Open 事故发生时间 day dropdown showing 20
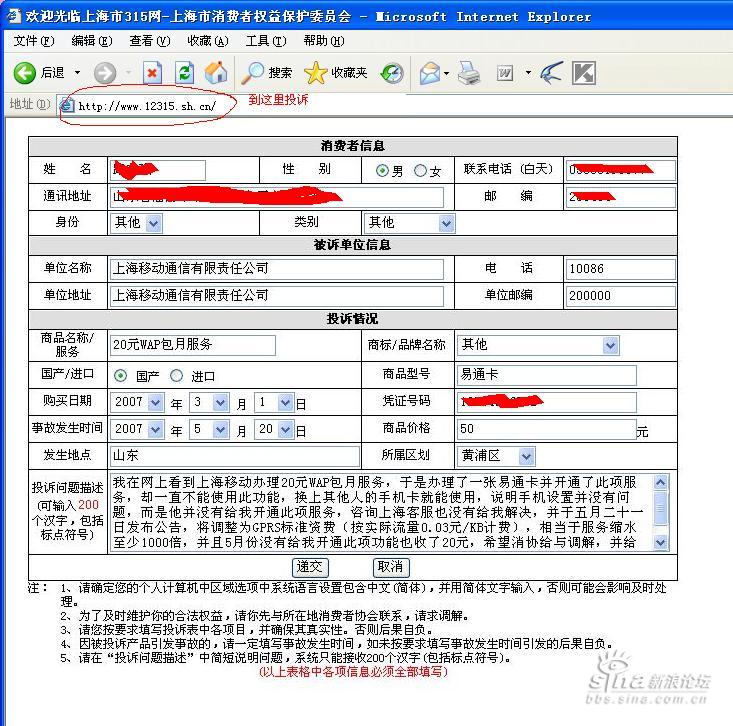 274,429
